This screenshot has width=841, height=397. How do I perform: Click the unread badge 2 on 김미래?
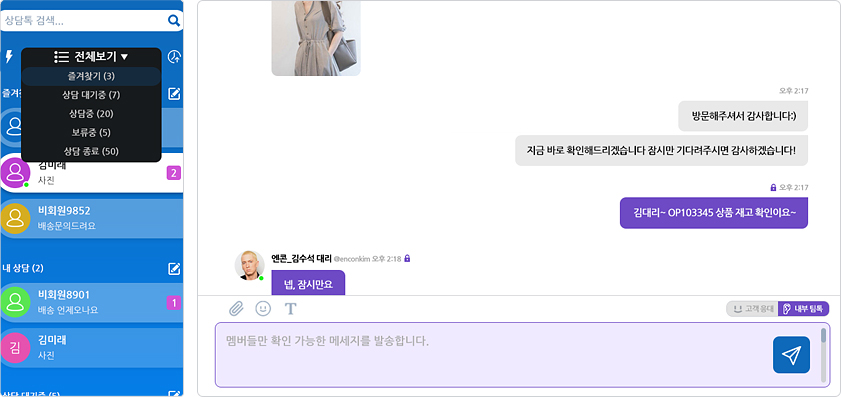(x=174, y=173)
